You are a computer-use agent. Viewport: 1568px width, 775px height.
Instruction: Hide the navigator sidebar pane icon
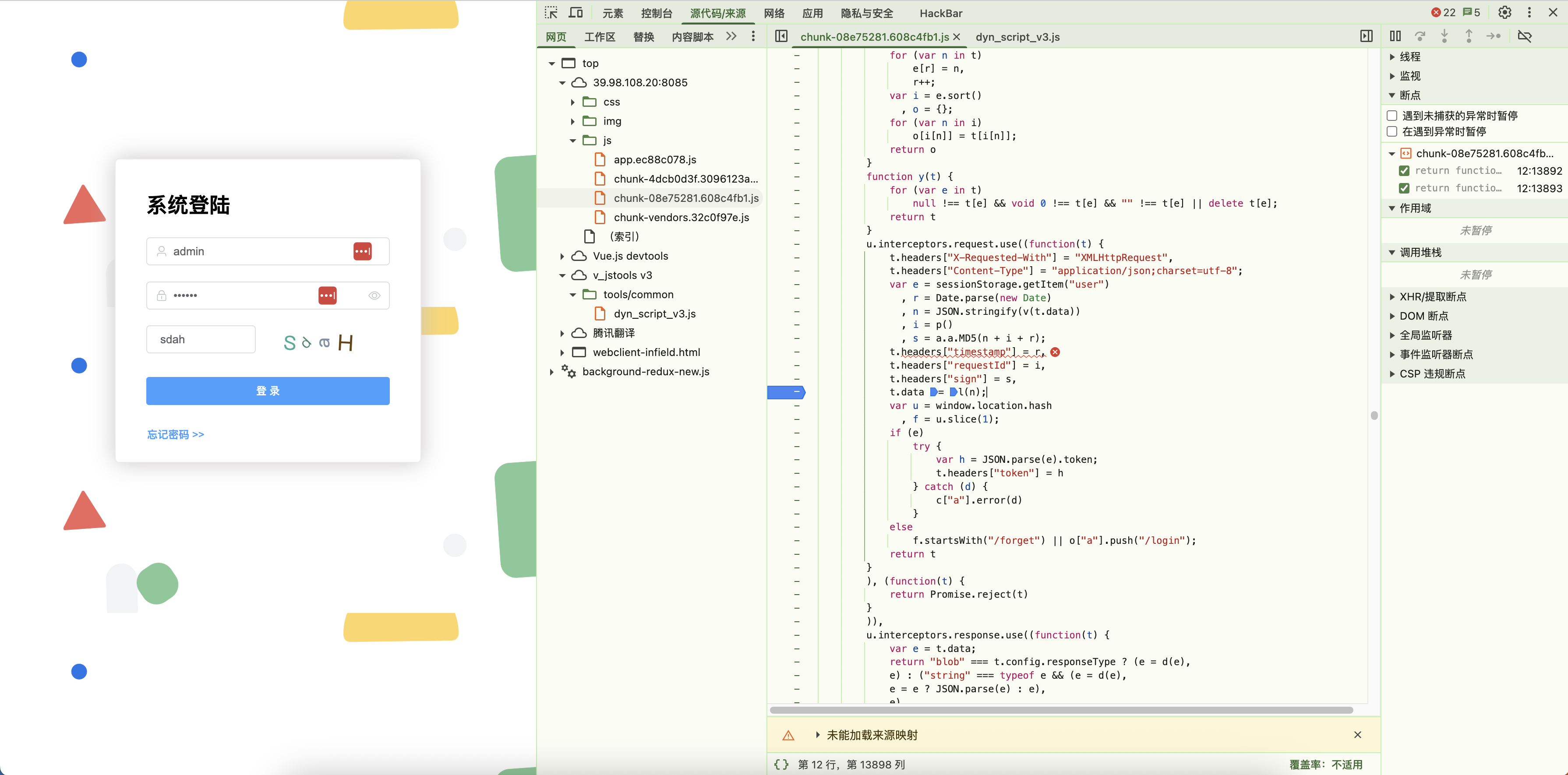click(781, 36)
